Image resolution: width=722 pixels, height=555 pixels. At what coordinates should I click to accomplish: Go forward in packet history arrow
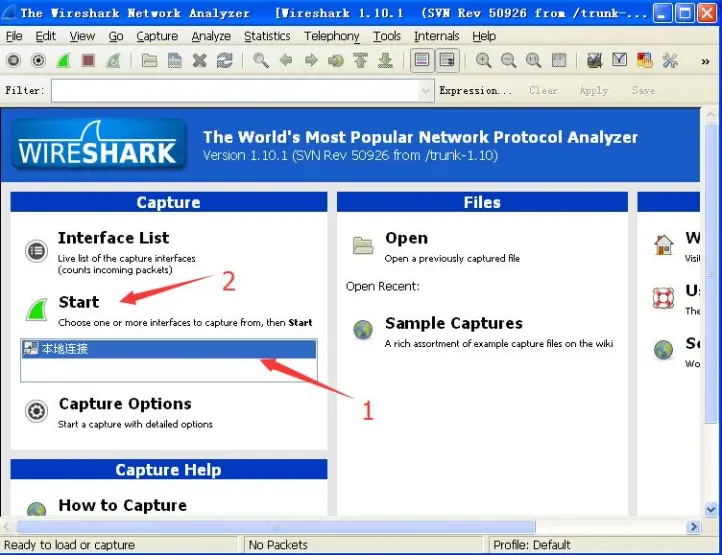tap(311, 60)
